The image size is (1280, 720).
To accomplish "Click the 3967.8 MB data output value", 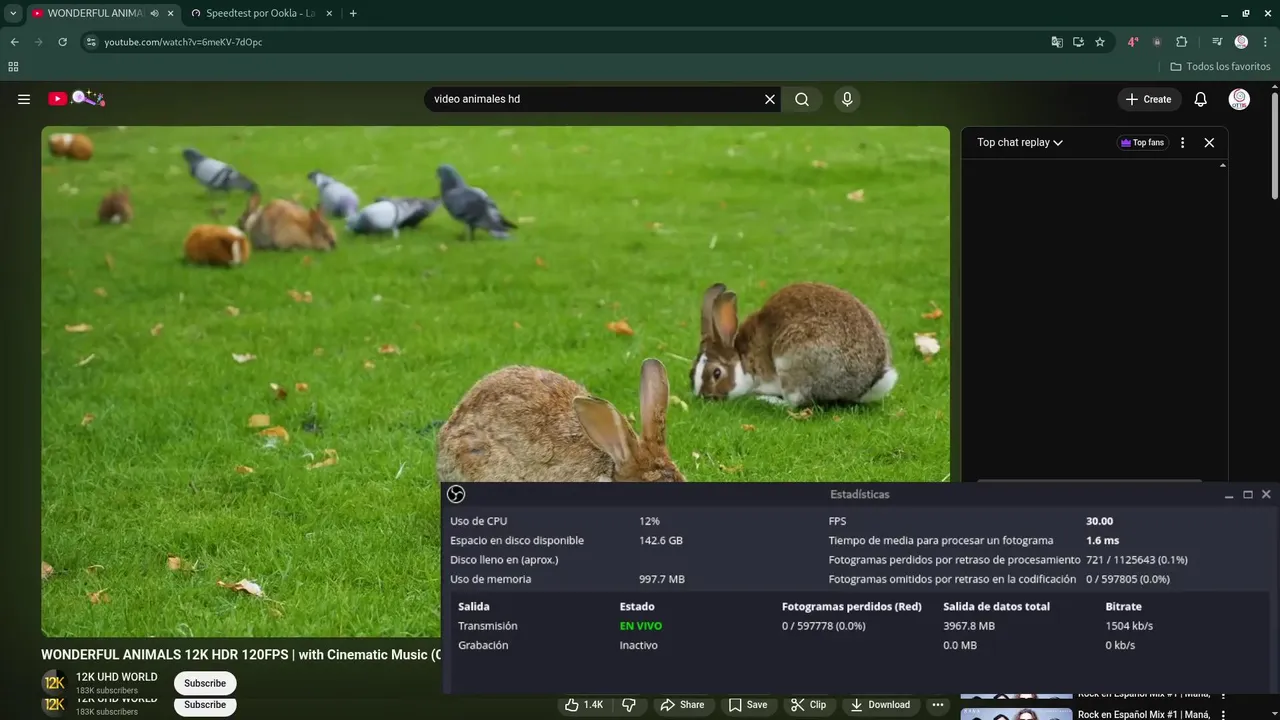I will tap(969, 626).
